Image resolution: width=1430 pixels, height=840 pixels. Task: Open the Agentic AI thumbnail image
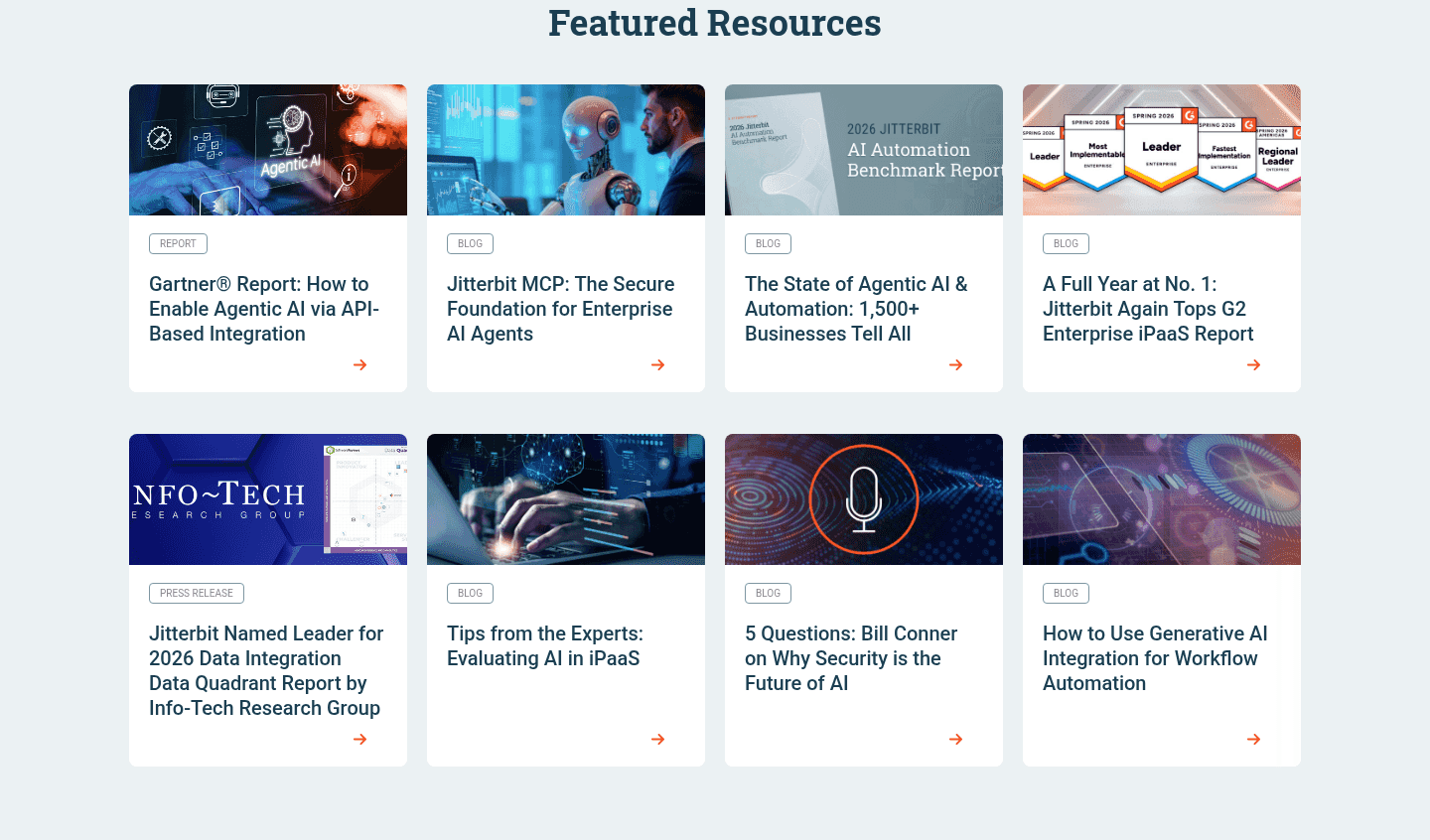coord(268,150)
